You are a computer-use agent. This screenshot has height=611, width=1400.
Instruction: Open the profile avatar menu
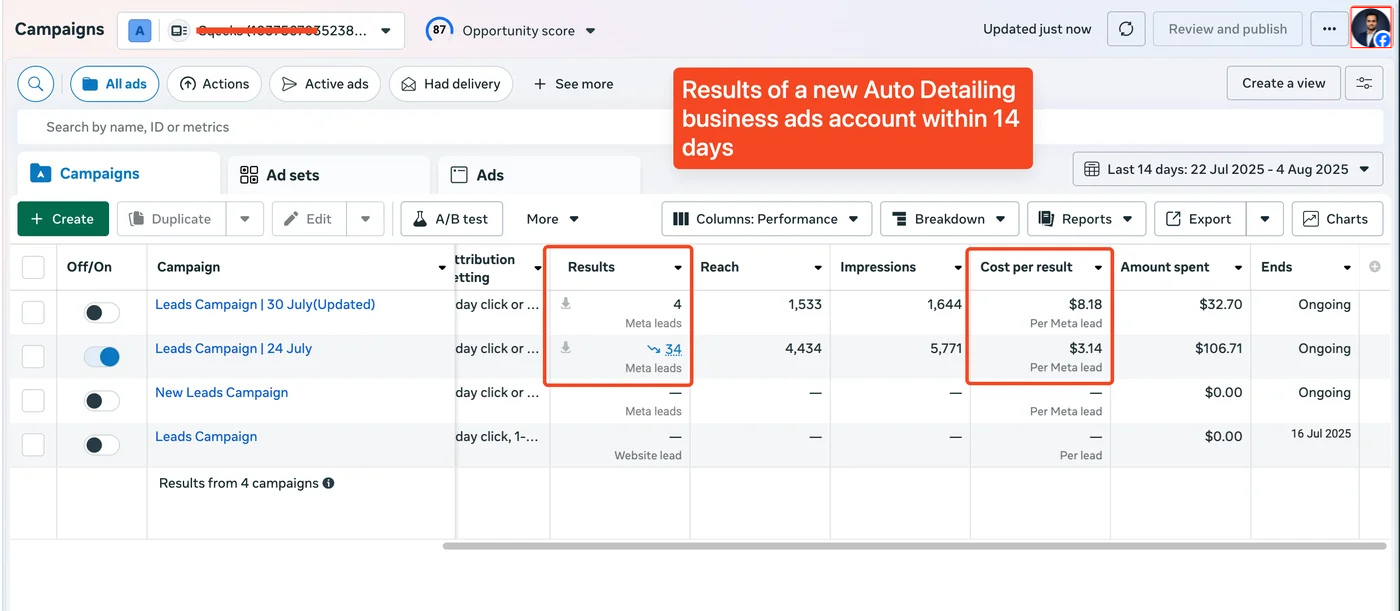tap(1371, 28)
